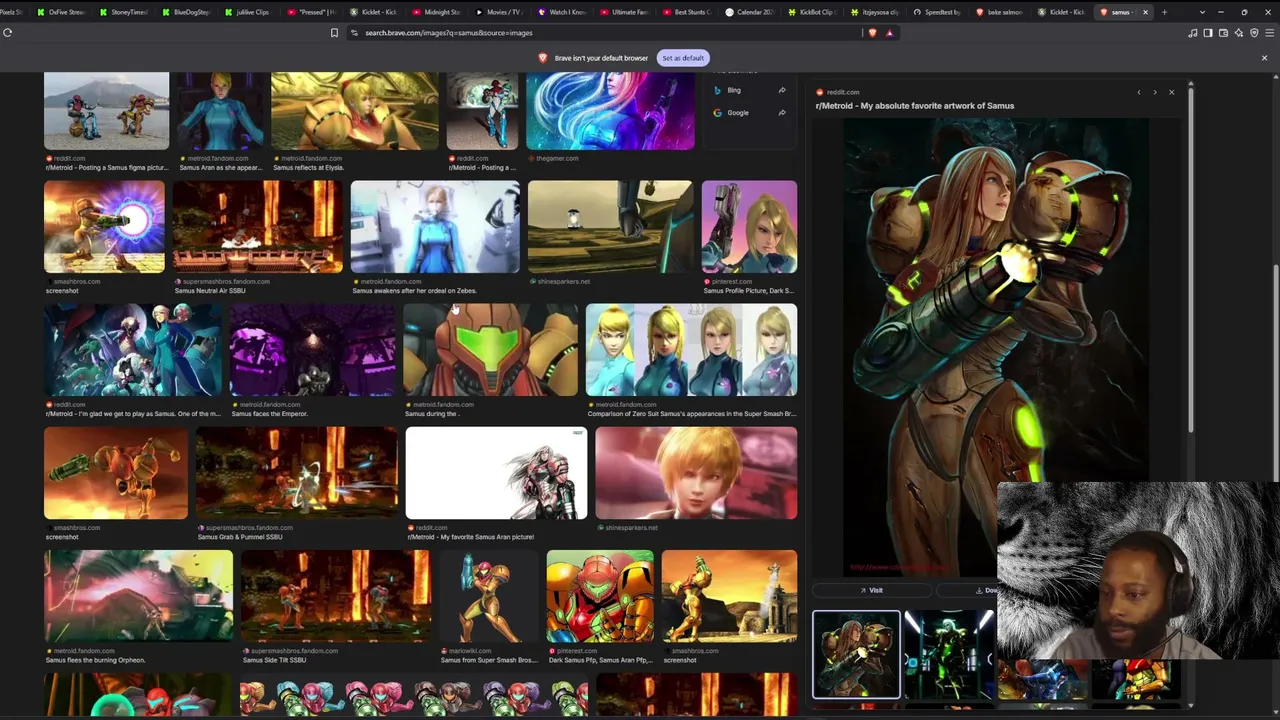The width and height of the screenshot is (1280, 720).
Task: Close the active samus tab
Action: pos(1145,12)
